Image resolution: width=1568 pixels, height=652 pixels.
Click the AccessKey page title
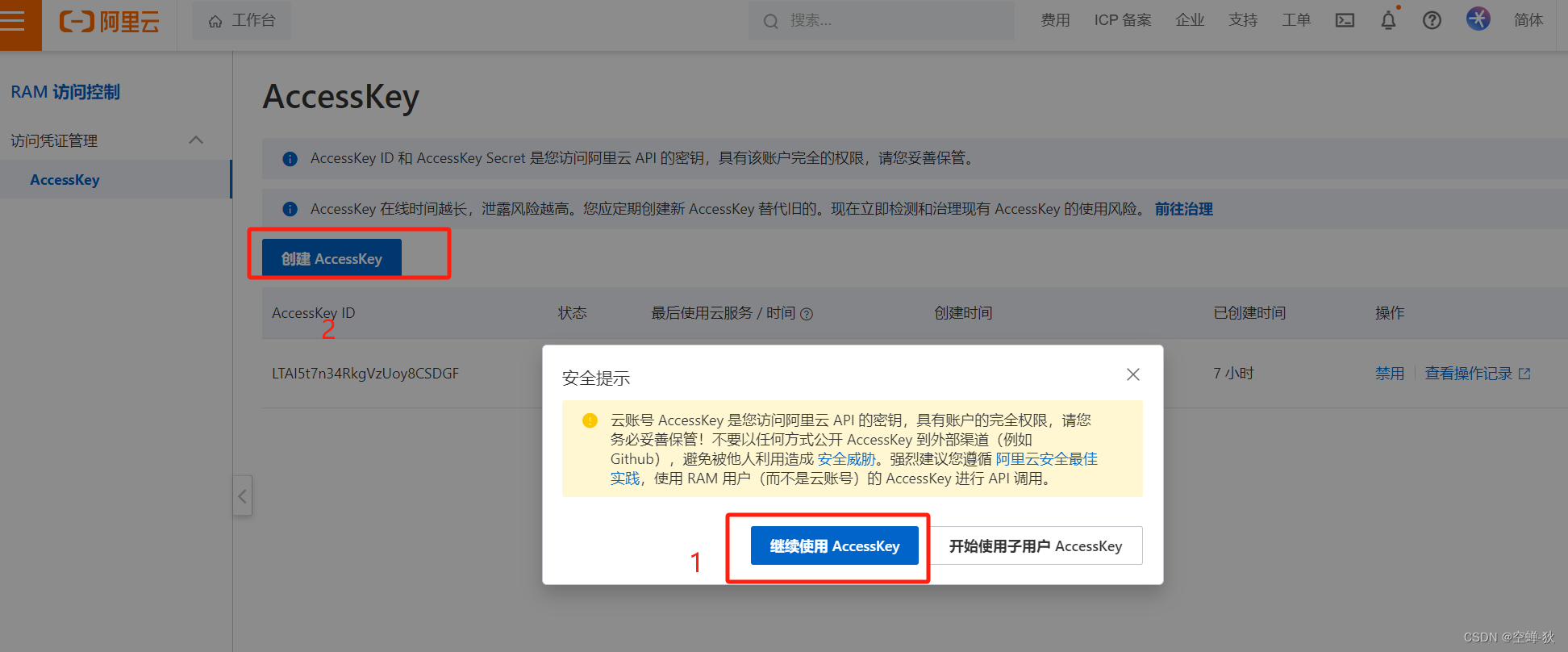pyautogui.click(x=340, y=97)
